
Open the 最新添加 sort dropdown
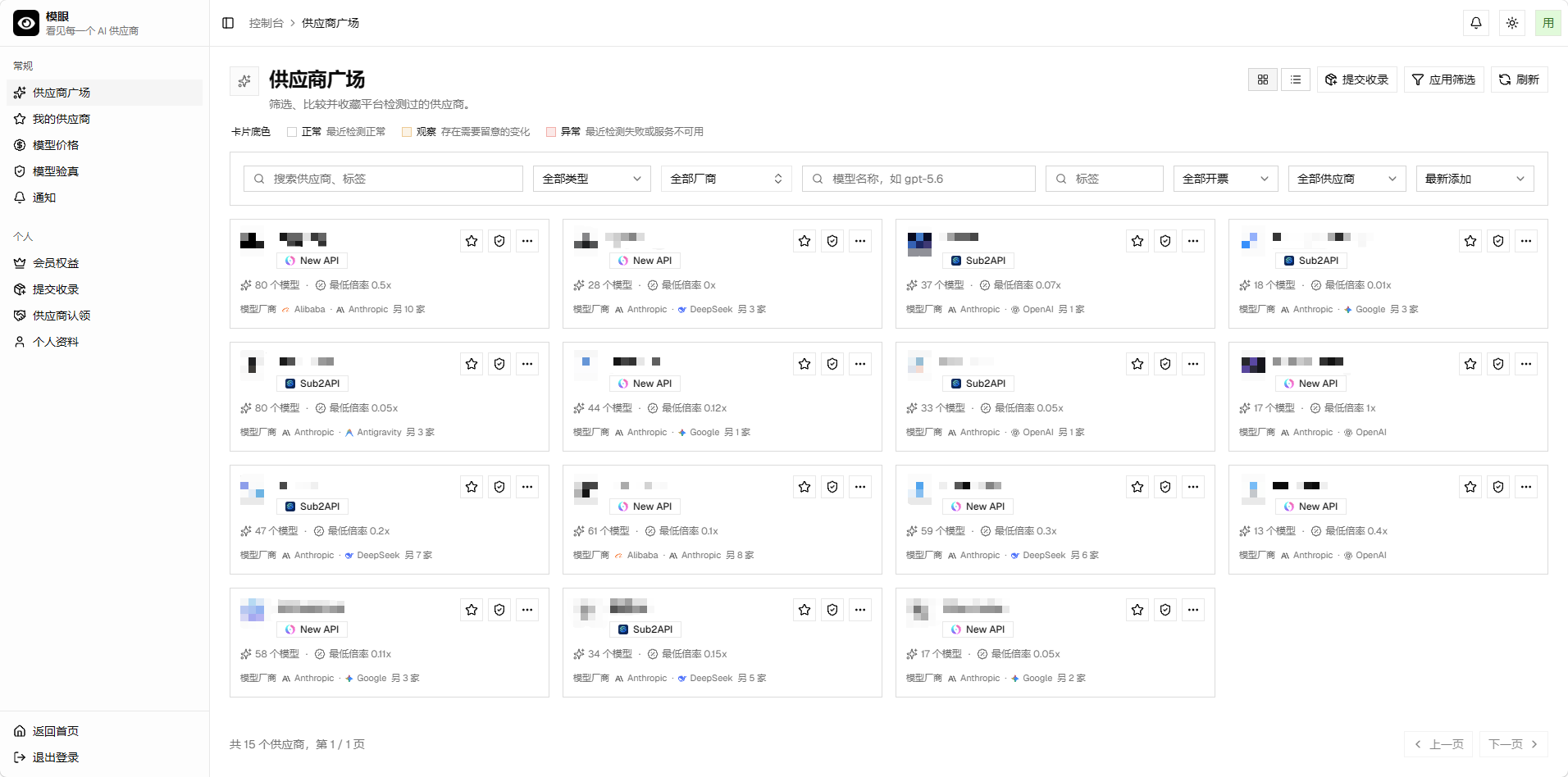coord(1475,179)
